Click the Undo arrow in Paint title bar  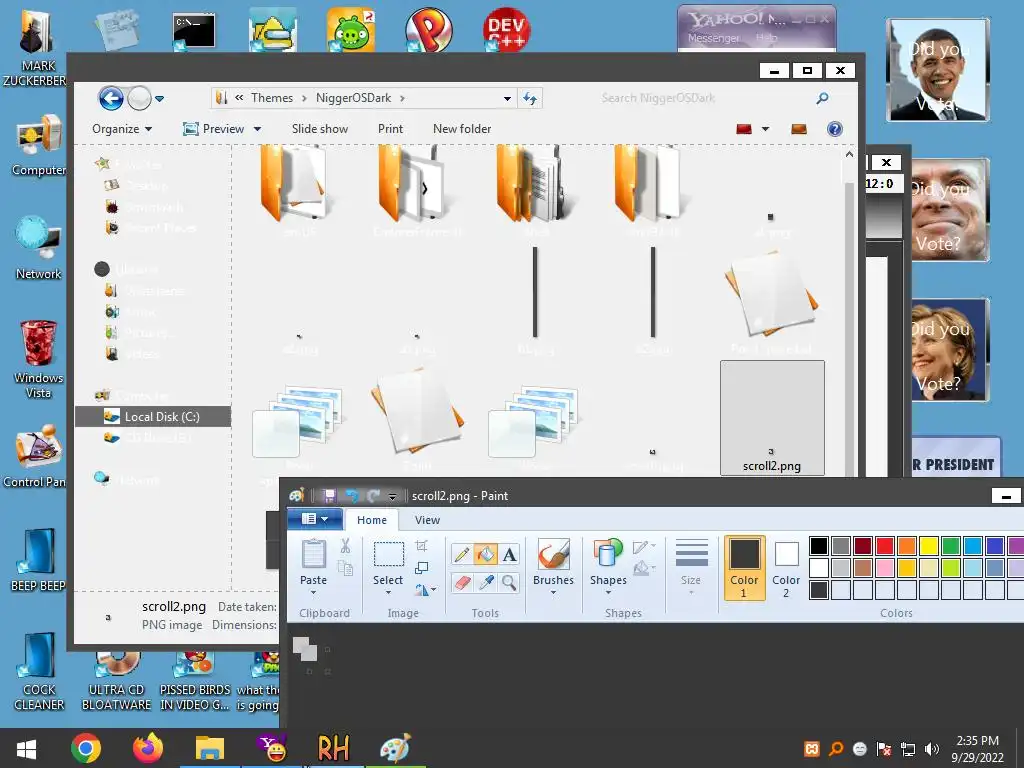pyautogui.click(x=351, y=496)
